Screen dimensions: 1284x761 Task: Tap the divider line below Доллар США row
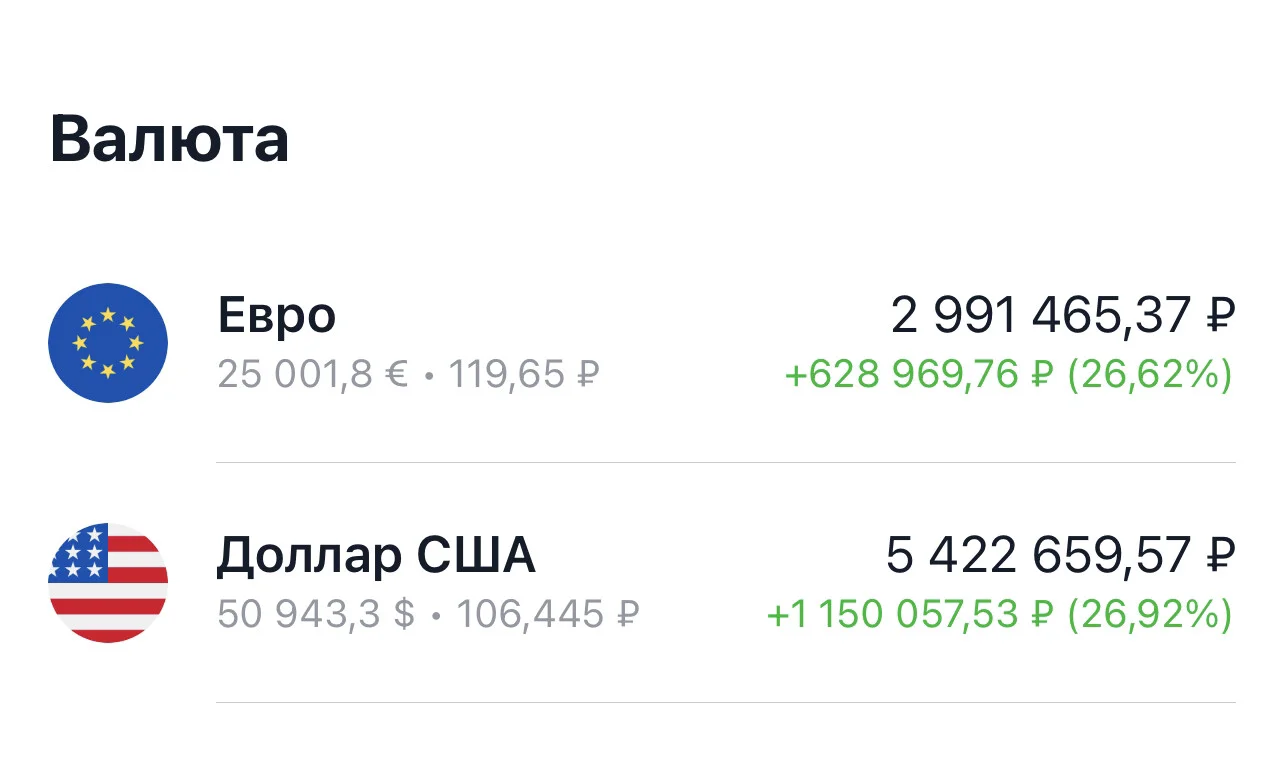click(x=726, y=702)
